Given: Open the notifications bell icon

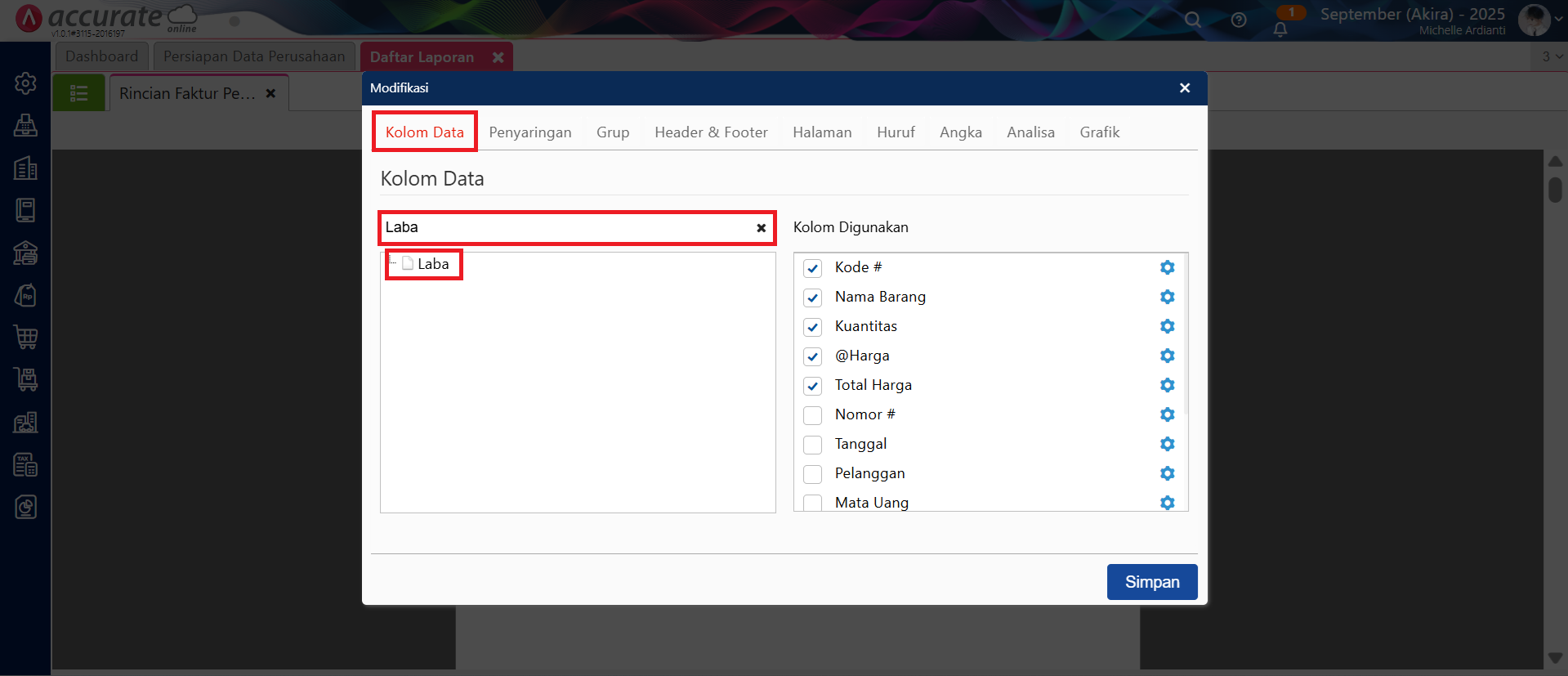Looking at the screenshot, I should [x=1280, y=29].
